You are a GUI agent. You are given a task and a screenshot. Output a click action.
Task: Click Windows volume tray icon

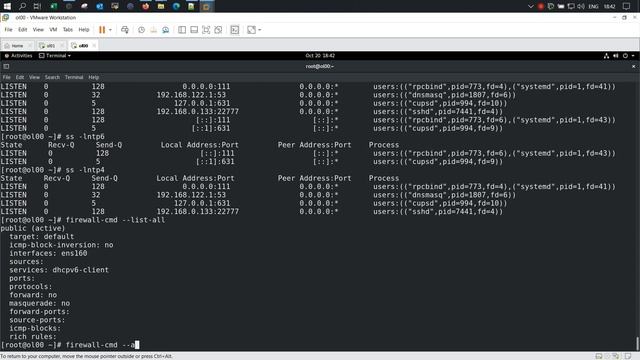pos(581,6)
